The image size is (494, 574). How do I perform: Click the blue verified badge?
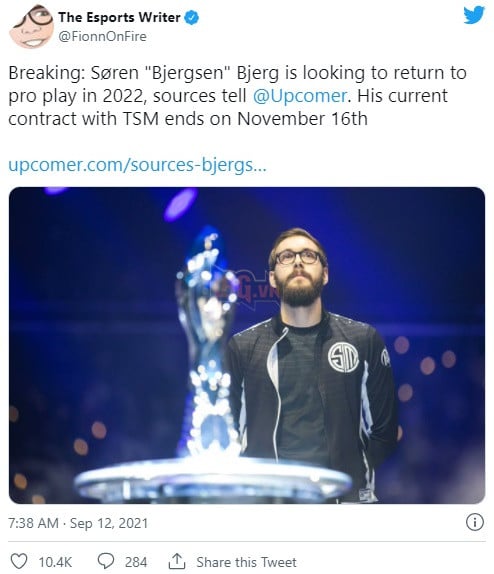pos(192,18)
